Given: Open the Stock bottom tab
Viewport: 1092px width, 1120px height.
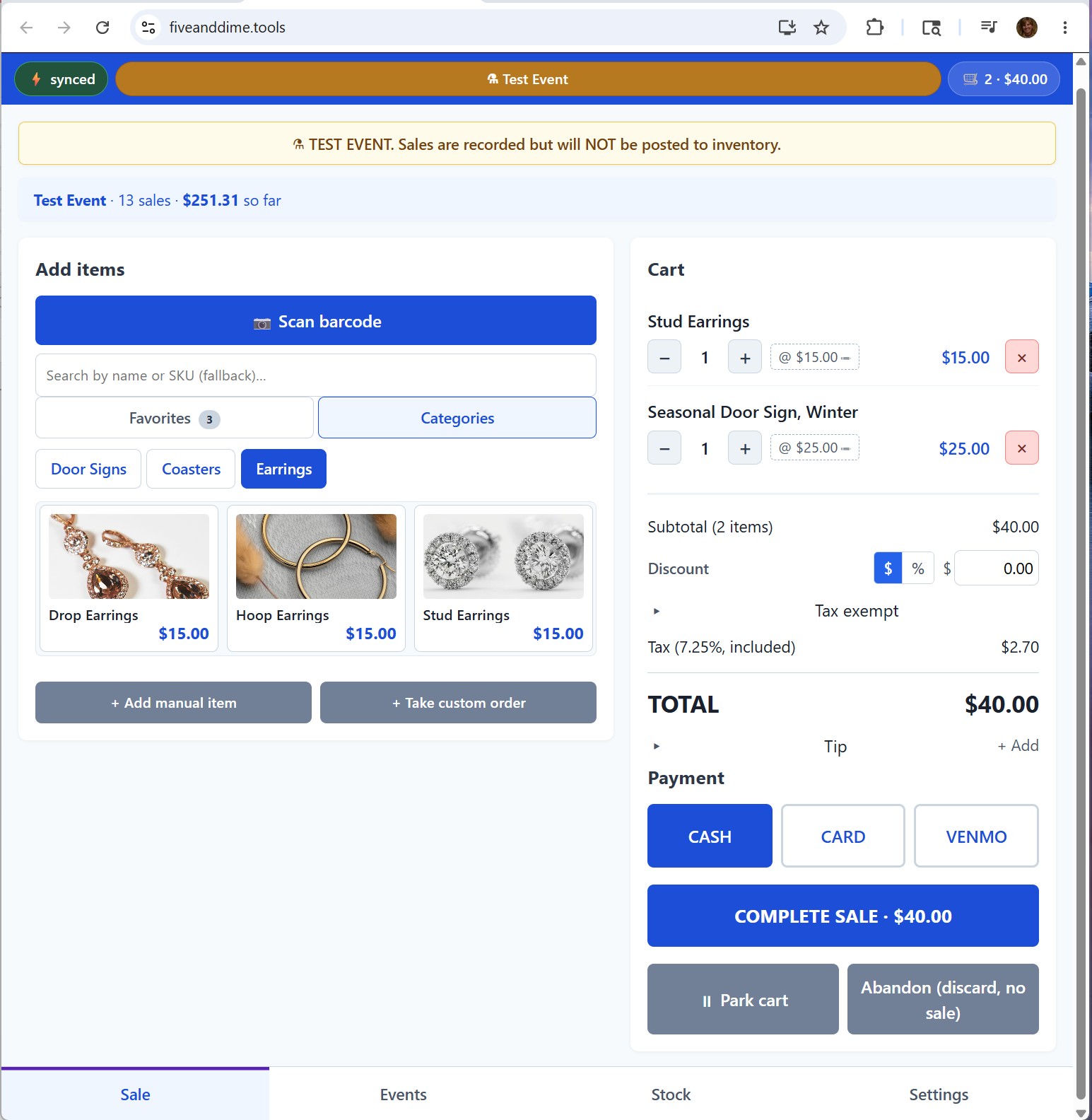Looking at the screenshot, I should (671, 1095).
